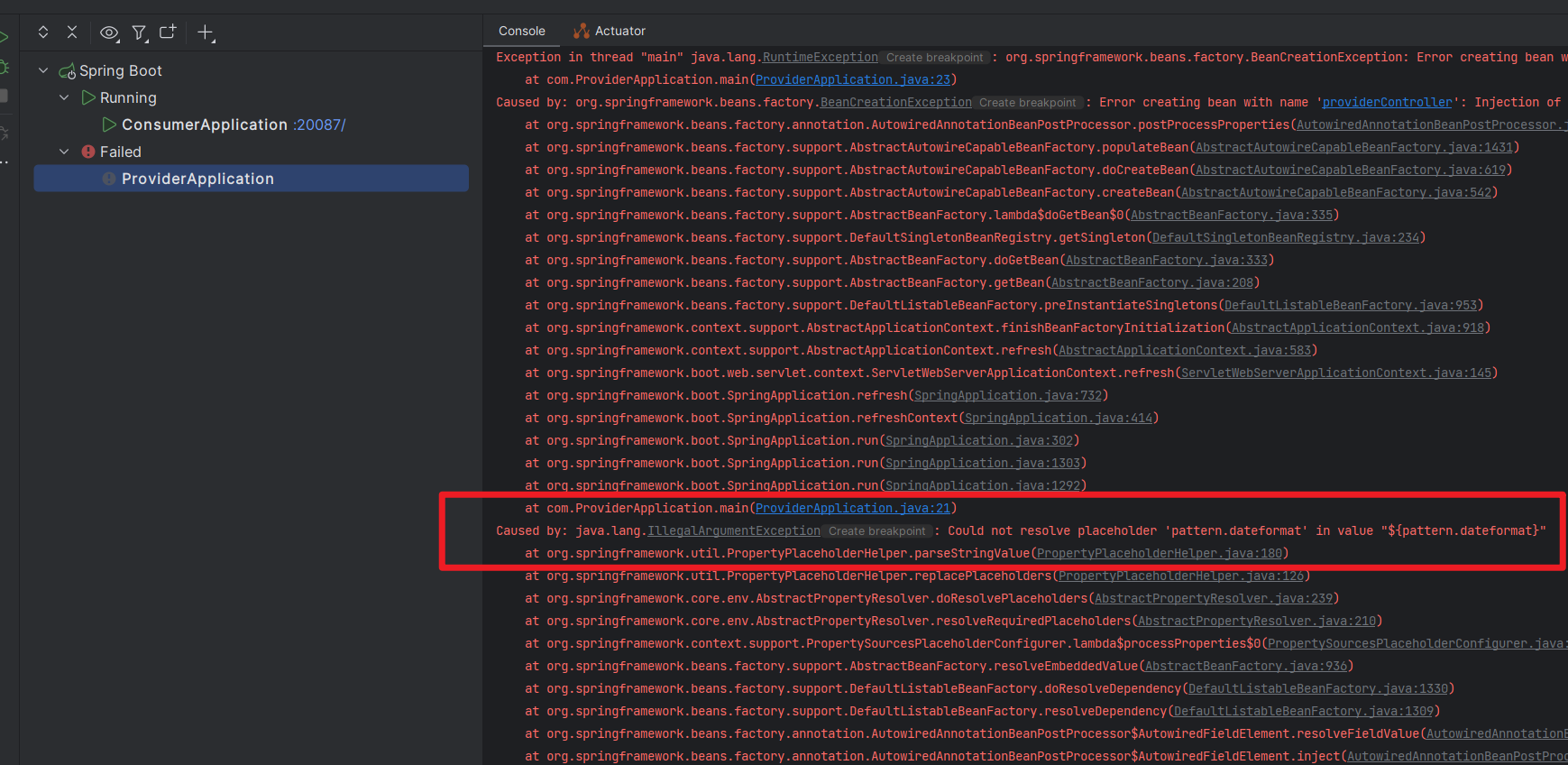Select the ConsumerApplication service
This screenshot has height=765, width=1568.
[205, 124]
